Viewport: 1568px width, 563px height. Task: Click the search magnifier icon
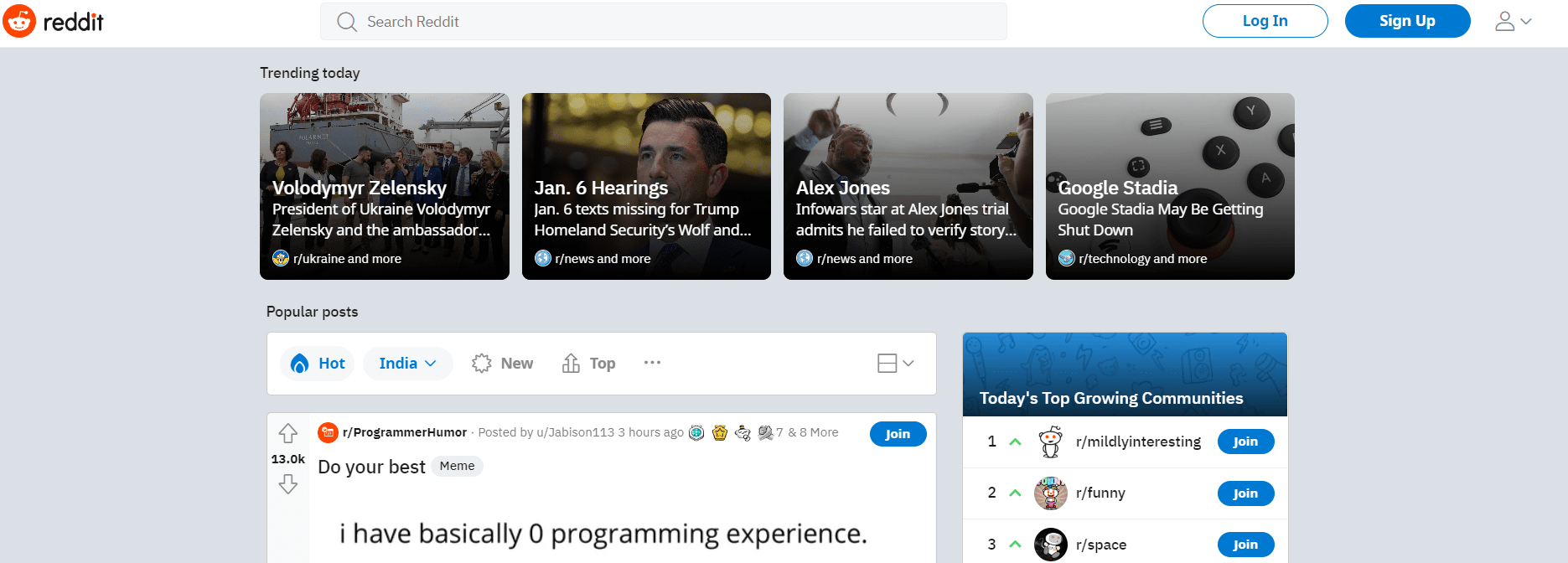[x=347, y=22]
